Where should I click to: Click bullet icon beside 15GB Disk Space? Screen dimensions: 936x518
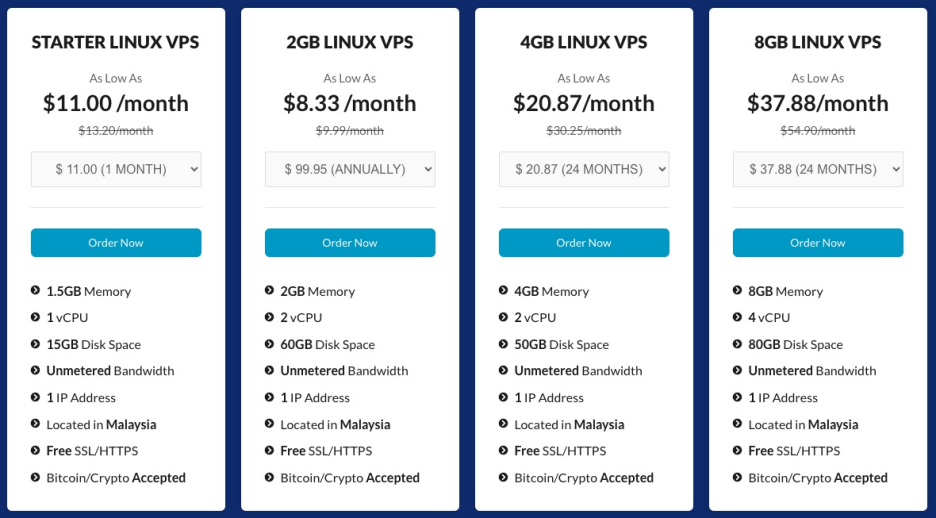(x=35, y=344)
